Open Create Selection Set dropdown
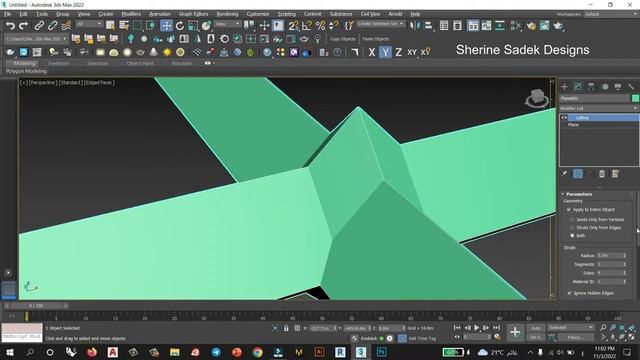 pyautogui.click(x=380, y=24)
